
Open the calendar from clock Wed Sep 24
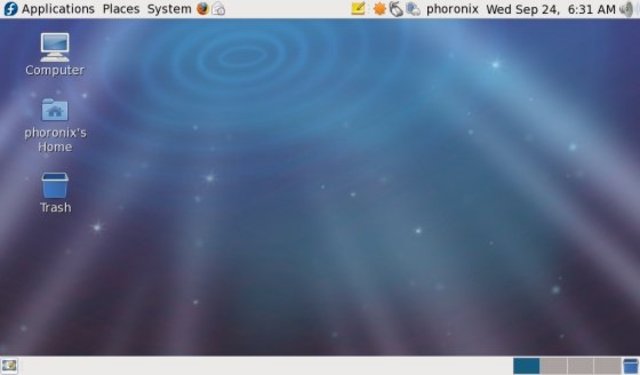coord(551,9)
